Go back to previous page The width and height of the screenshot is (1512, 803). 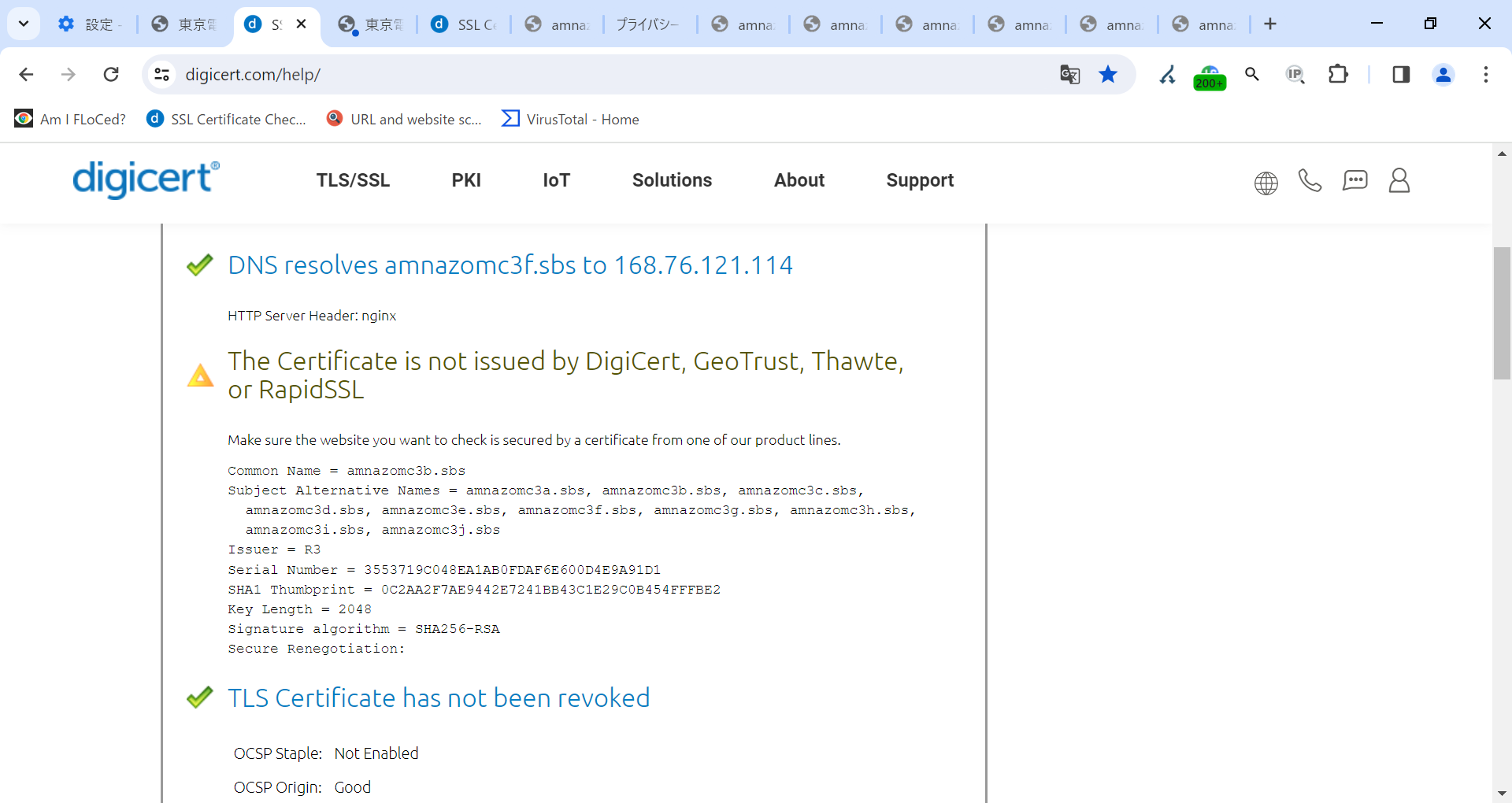26,74
